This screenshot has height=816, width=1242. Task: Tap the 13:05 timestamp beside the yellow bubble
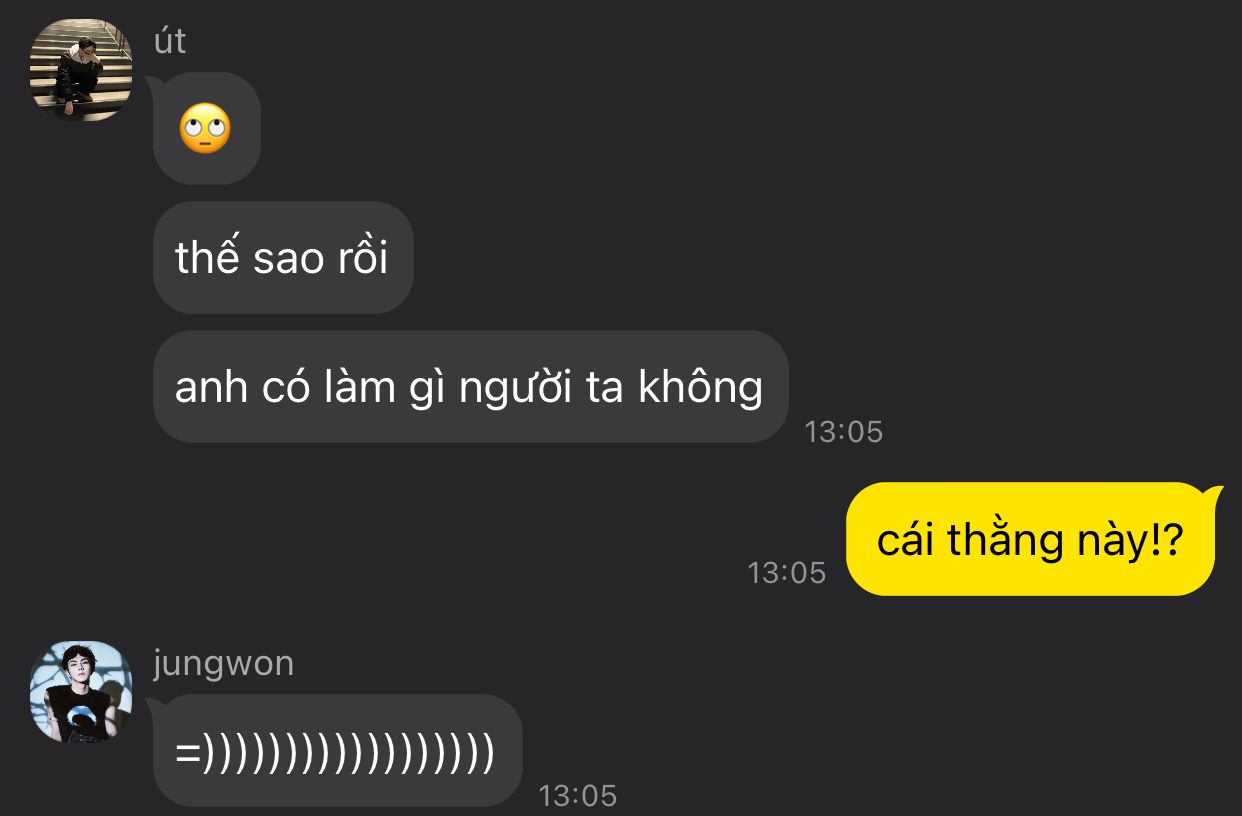tap(787, 572)
